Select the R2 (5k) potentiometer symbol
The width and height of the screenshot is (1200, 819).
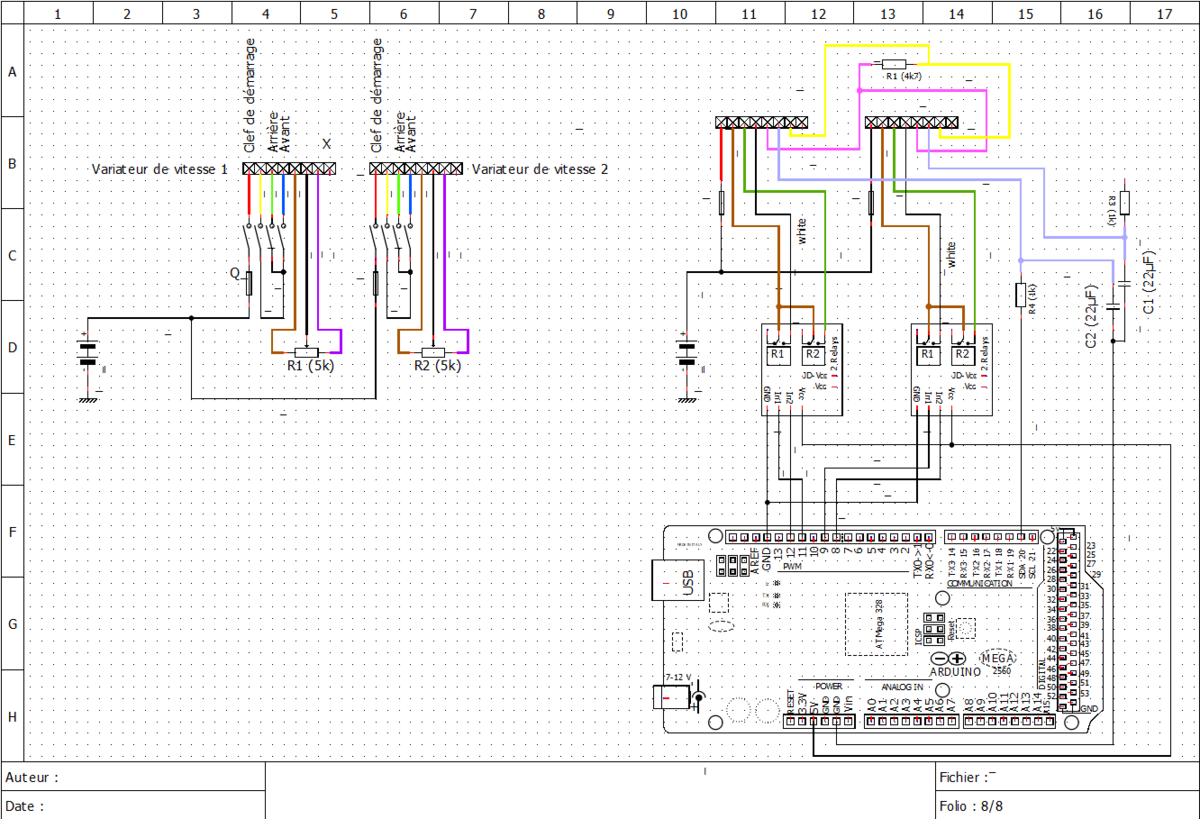[x=433, y=352]
